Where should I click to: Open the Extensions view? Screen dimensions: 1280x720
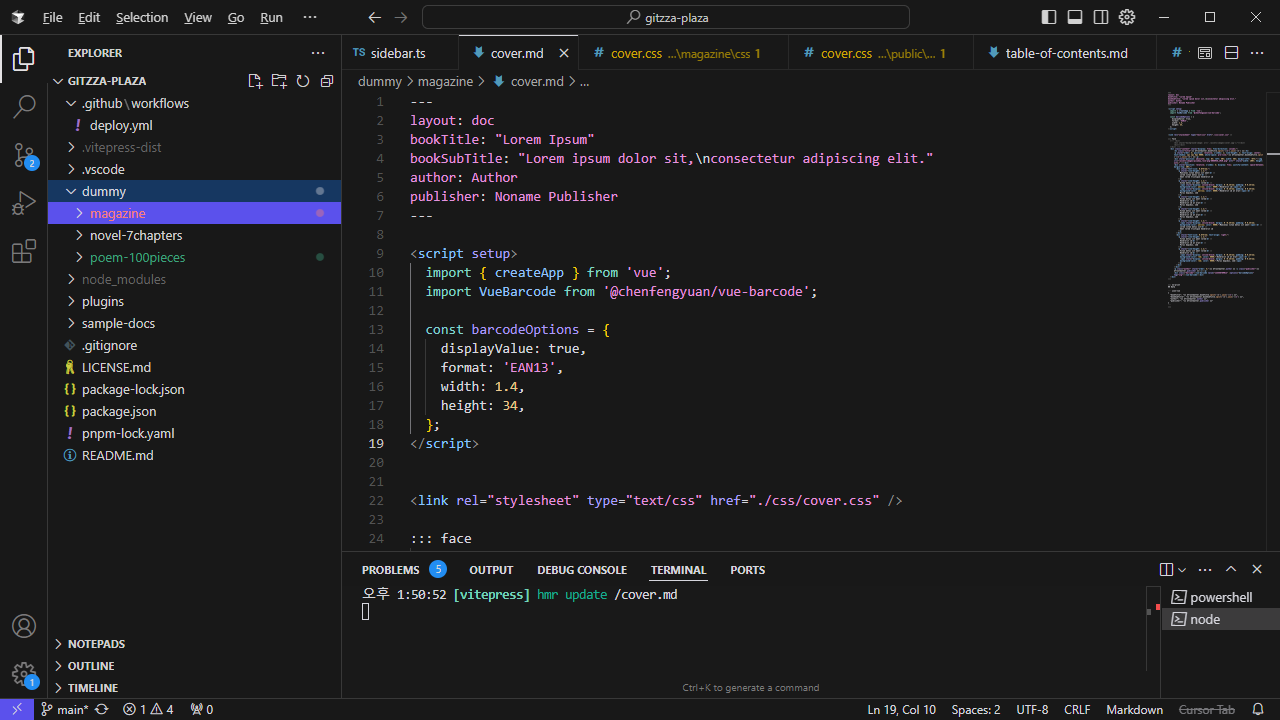[x=24, y=253]
